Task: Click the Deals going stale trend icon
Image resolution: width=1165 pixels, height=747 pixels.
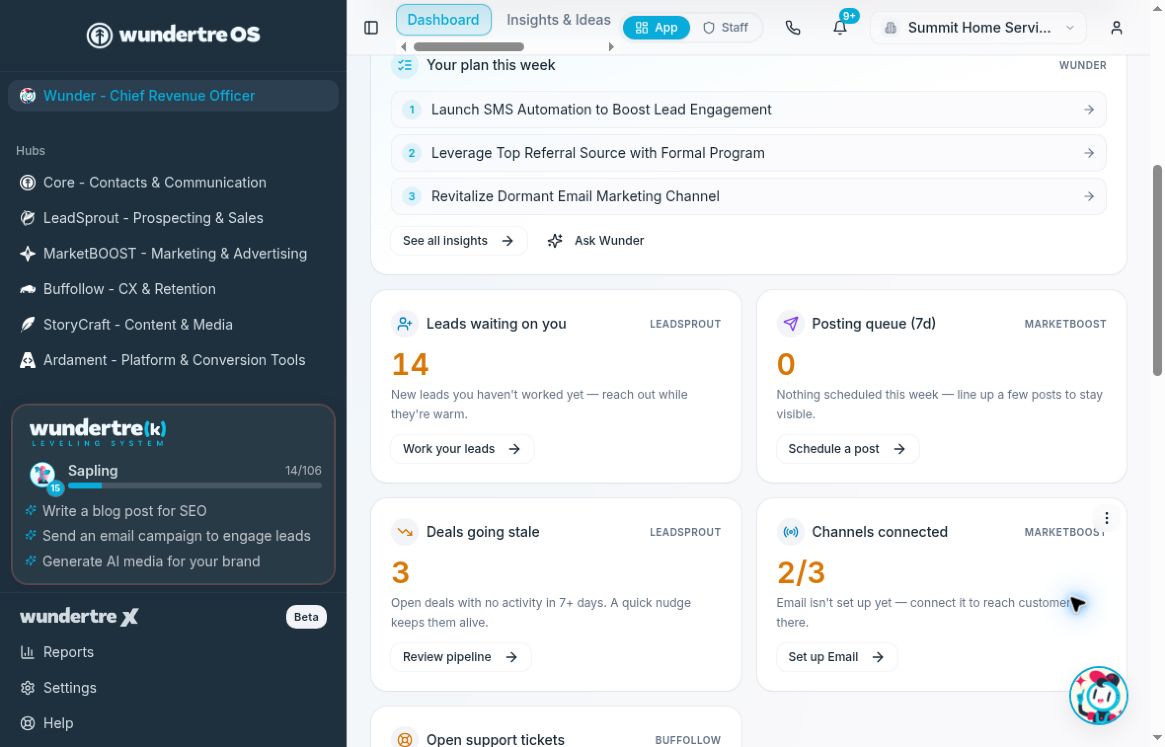Action: coord(404,532)
